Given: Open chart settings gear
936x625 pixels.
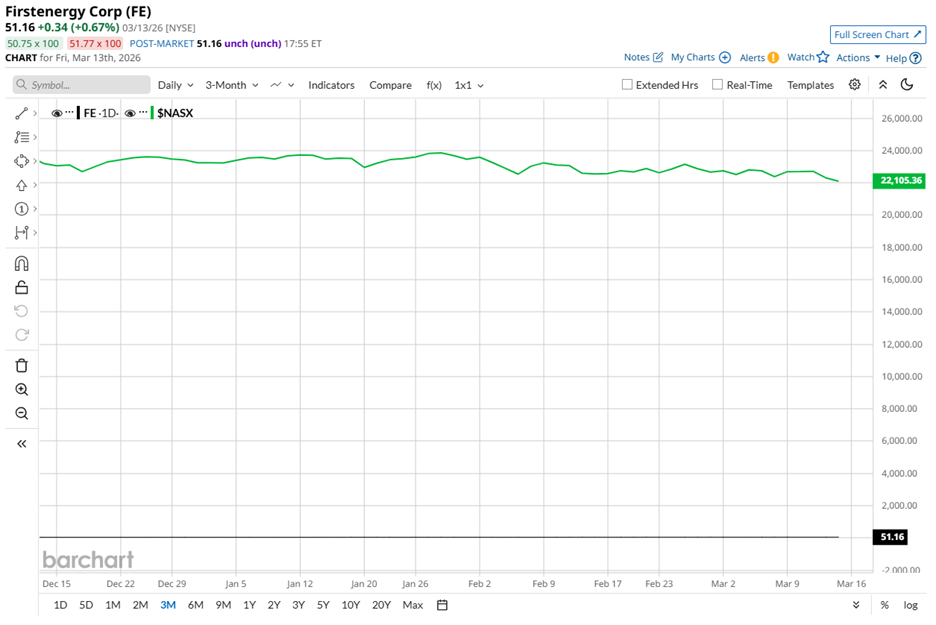Looking at the screenshot, I should coord(854,85).
